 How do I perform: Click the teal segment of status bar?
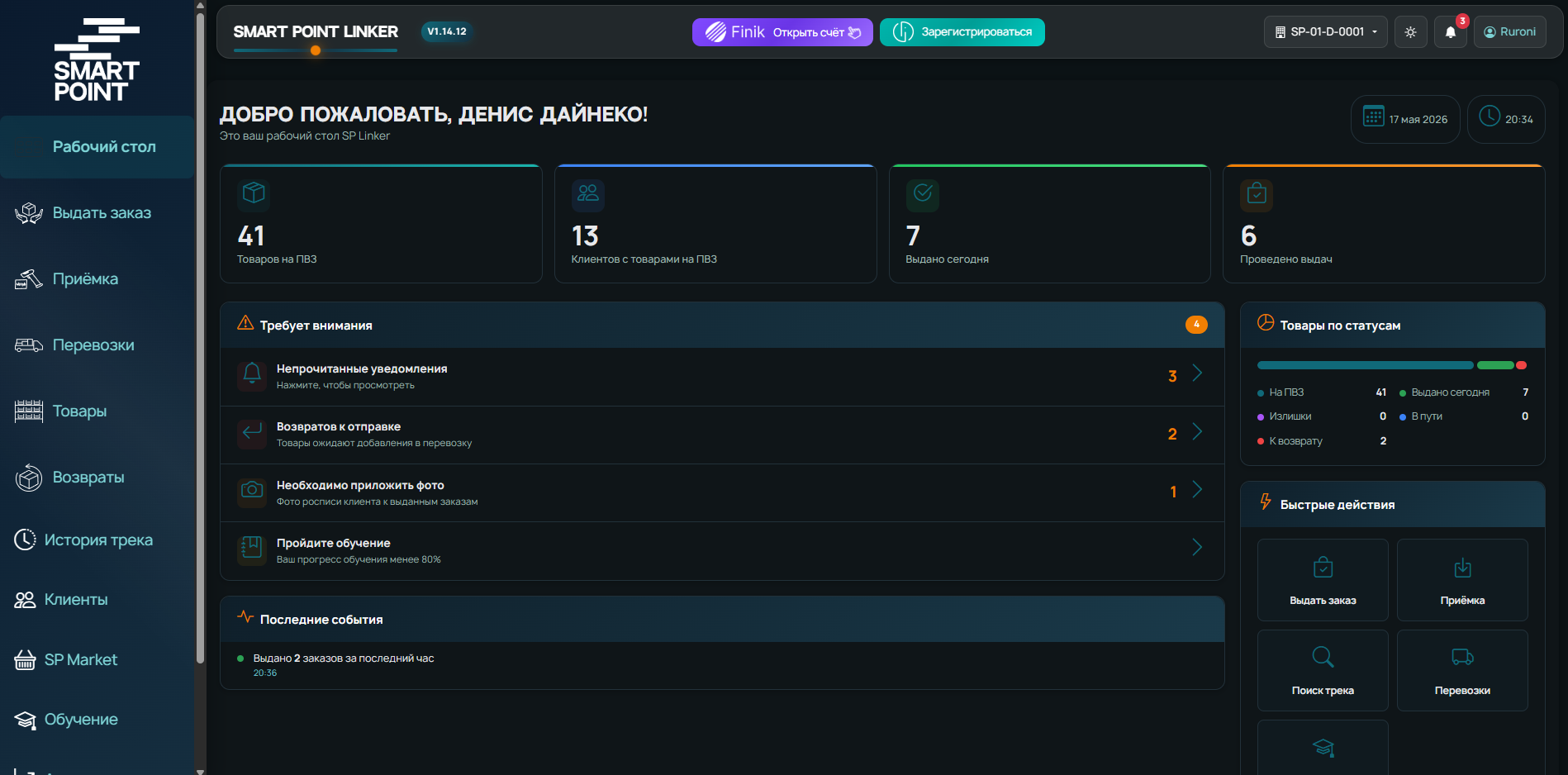[x=1365, y=365]
